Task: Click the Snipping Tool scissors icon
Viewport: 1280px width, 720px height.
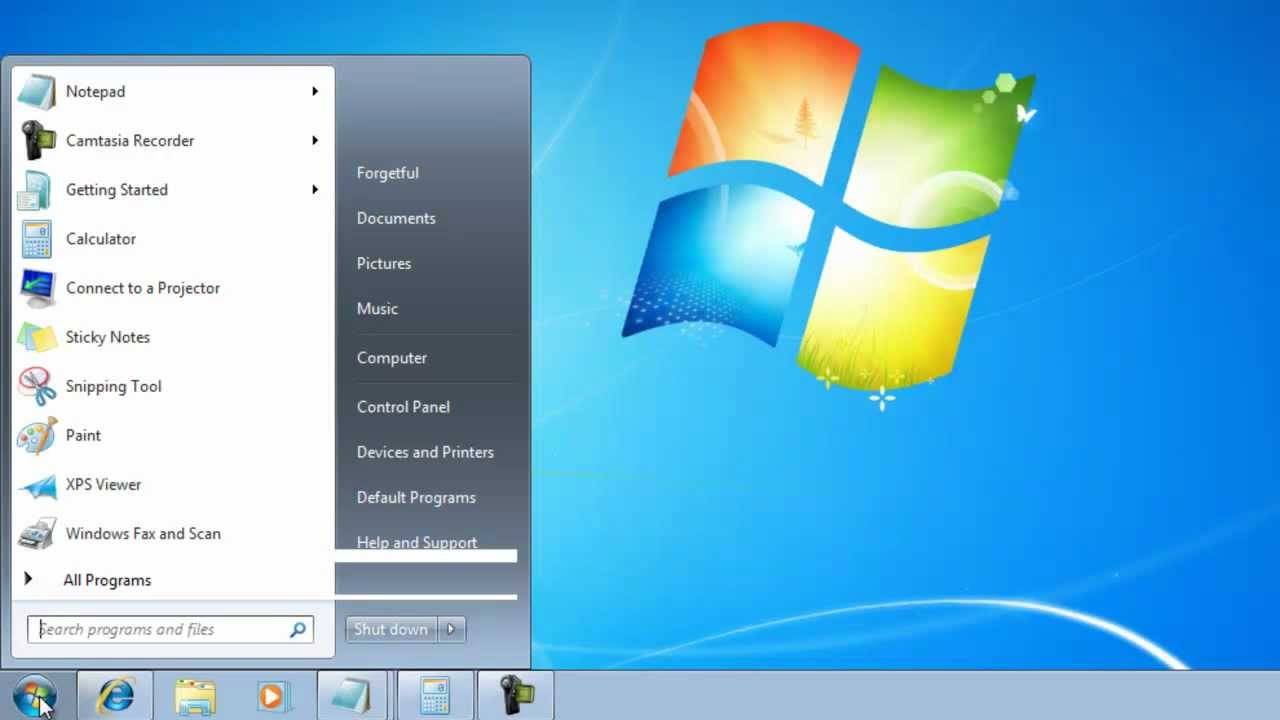Action: click(37, 386)
